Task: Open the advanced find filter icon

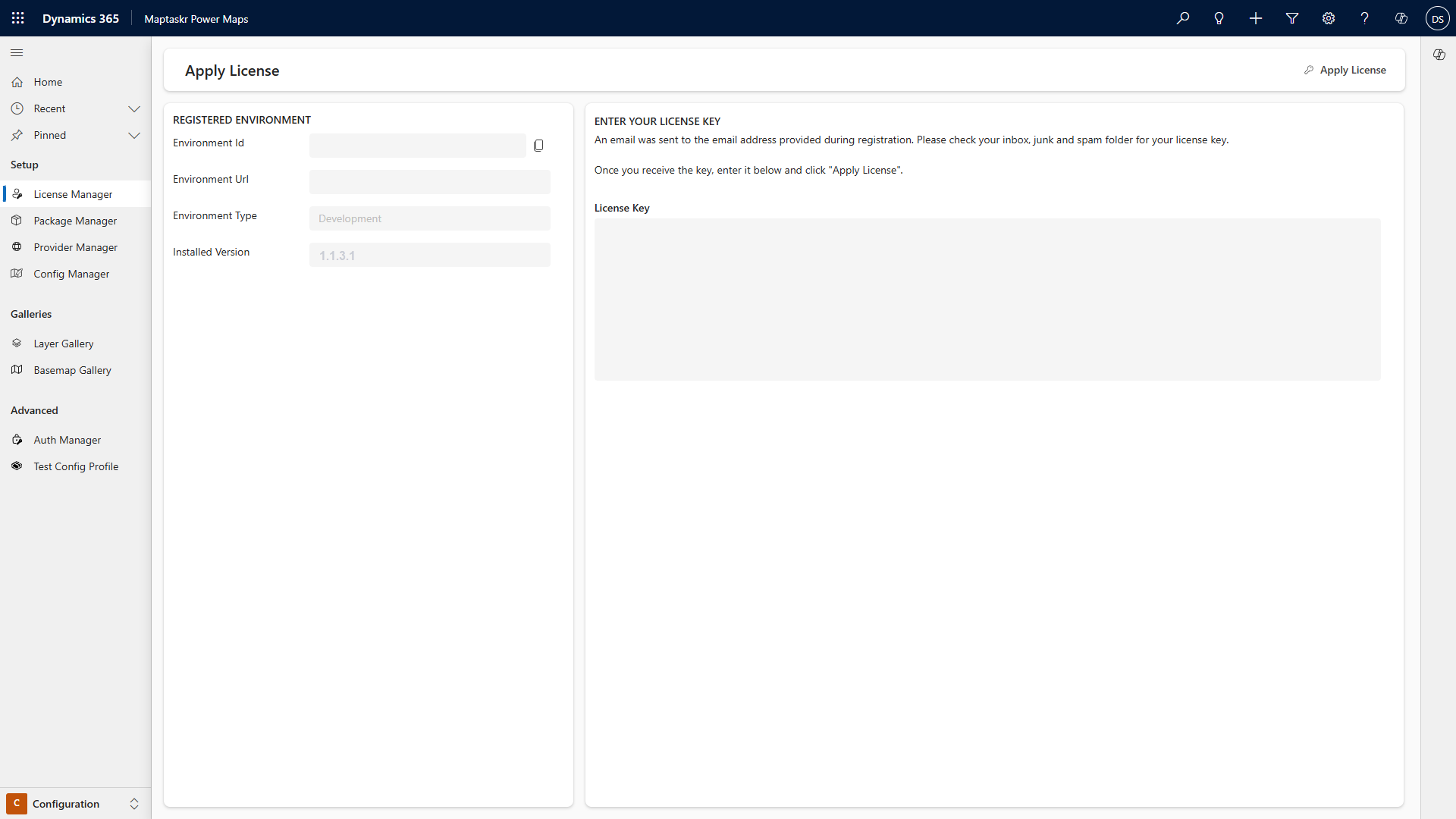Action: coord(1292,18)
